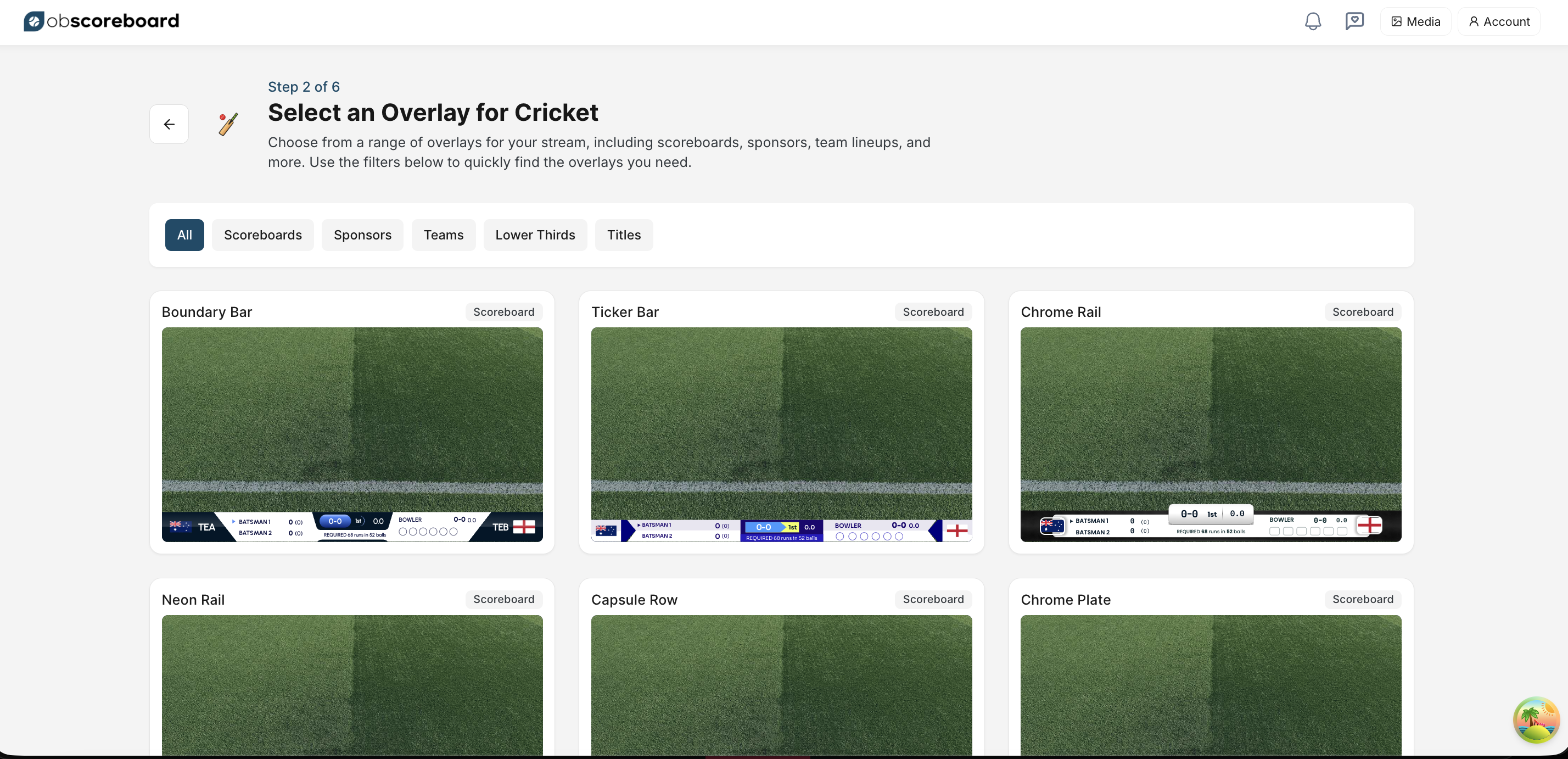Click Scoreboard tag on Capsule Row card

[x=933, y=600]
